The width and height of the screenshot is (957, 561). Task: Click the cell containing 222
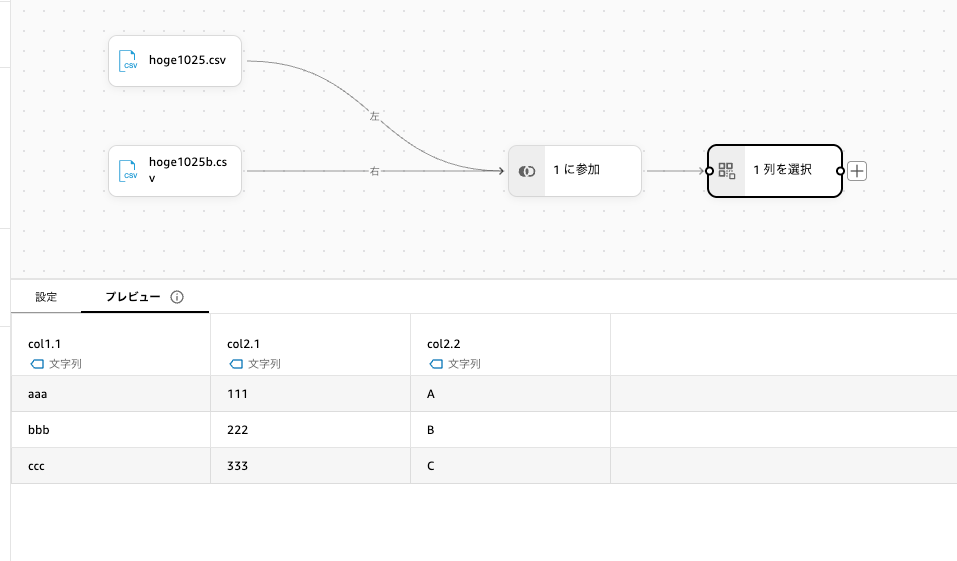(238, 429)
